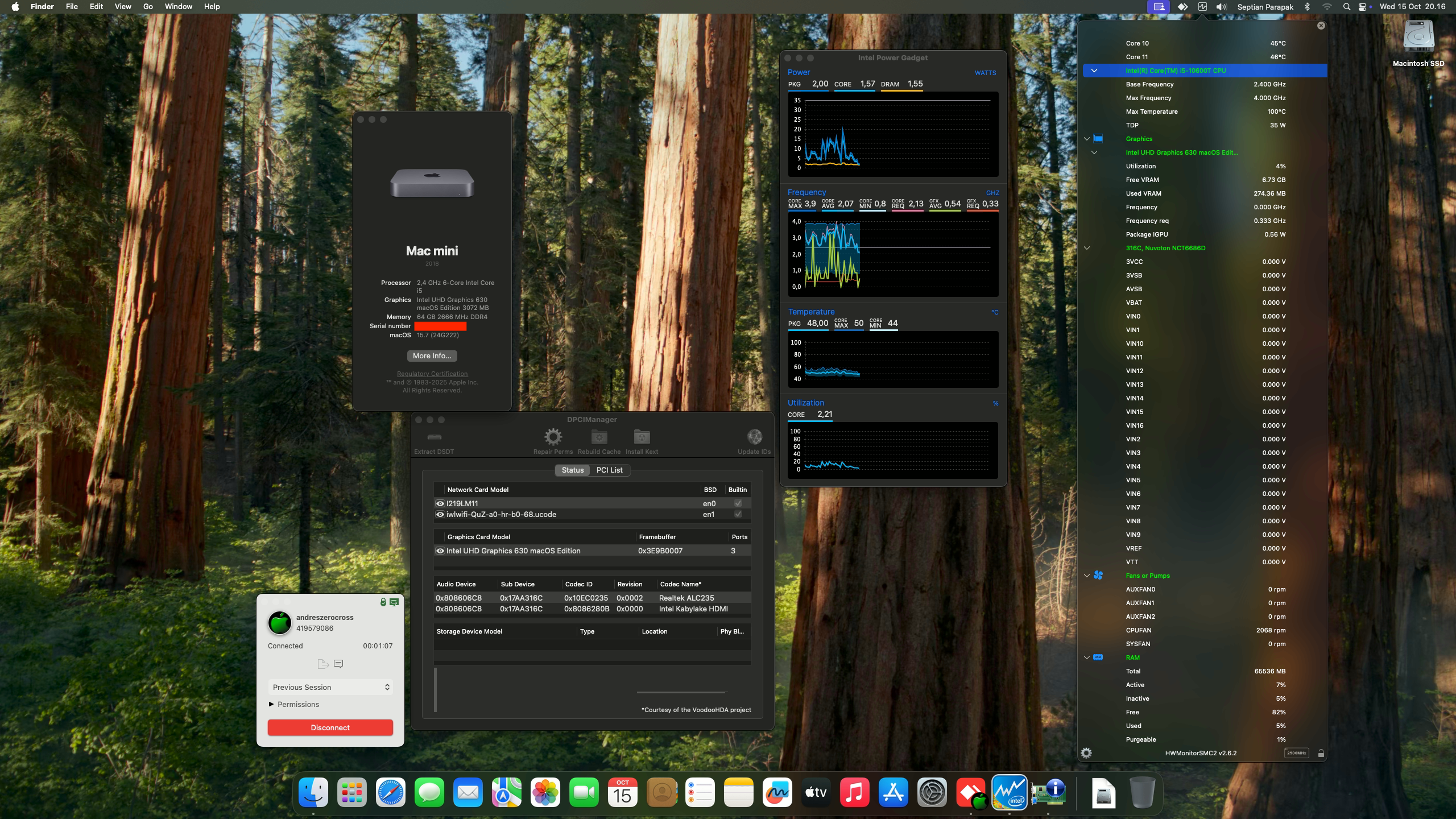Screen dimensions: 1456x819
Task: Run Repair Perms in DPCIManager
Action: coord(552,438)
